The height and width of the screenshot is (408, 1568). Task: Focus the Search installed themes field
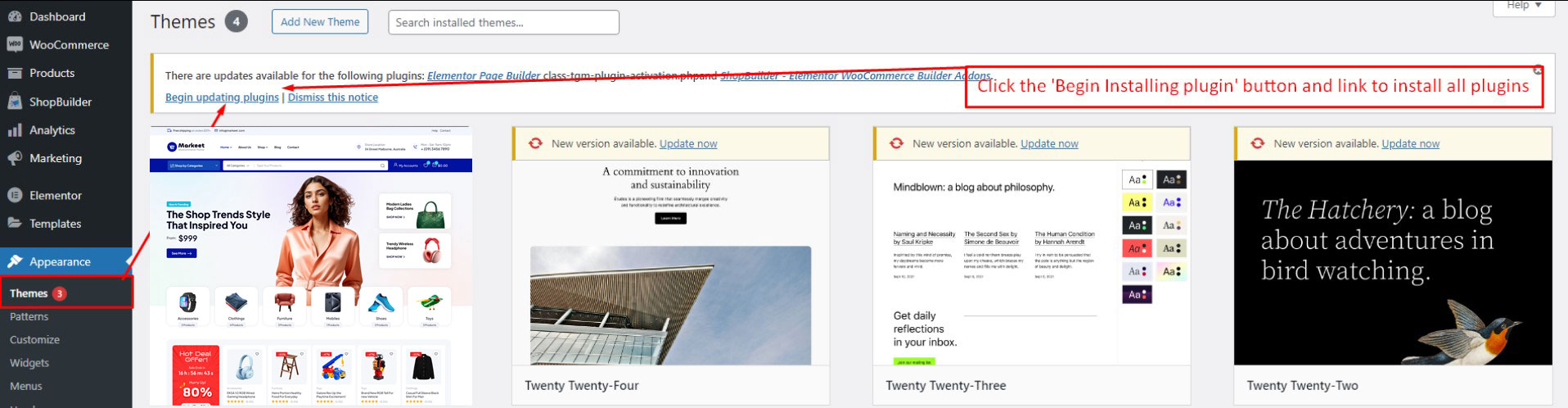[503, 22]
